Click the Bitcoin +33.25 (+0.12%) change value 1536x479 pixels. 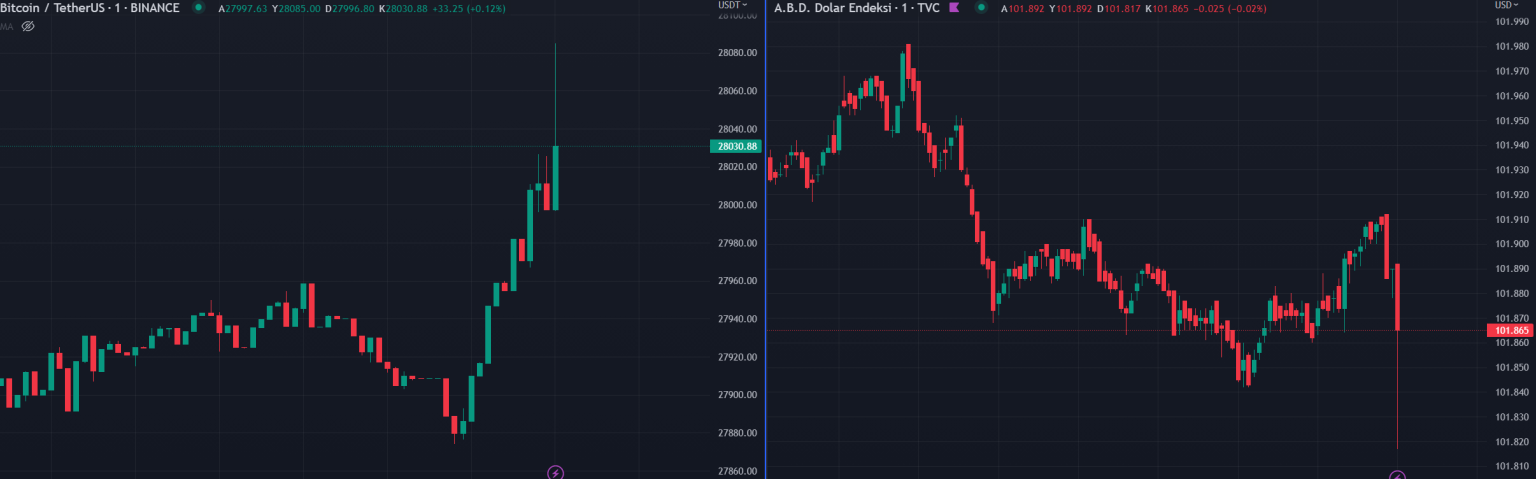point(469,8)
